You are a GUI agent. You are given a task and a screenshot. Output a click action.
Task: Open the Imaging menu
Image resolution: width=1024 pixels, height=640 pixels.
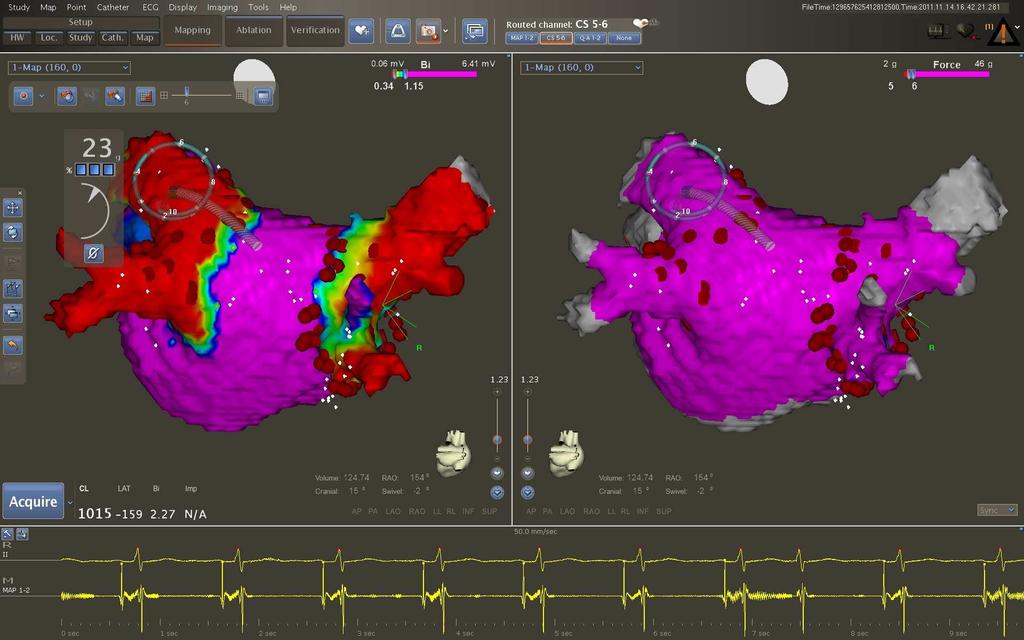pyautogui.click(x=222, y=7)
